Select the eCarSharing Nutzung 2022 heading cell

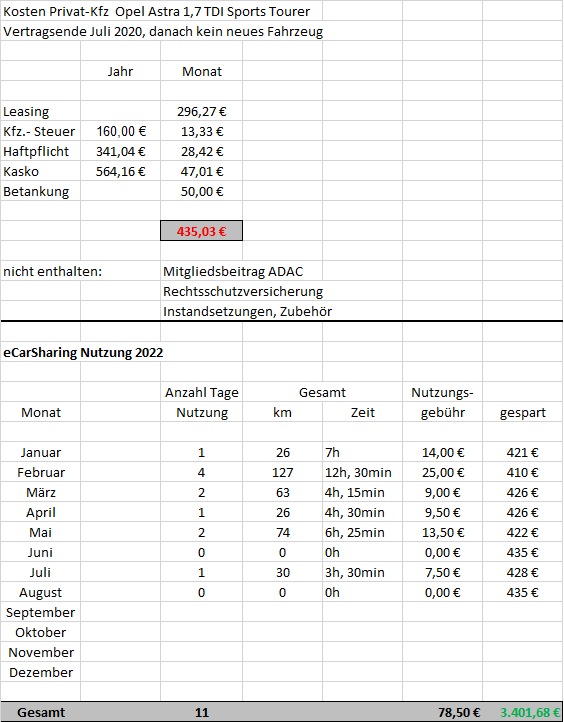tap(83, 352)
